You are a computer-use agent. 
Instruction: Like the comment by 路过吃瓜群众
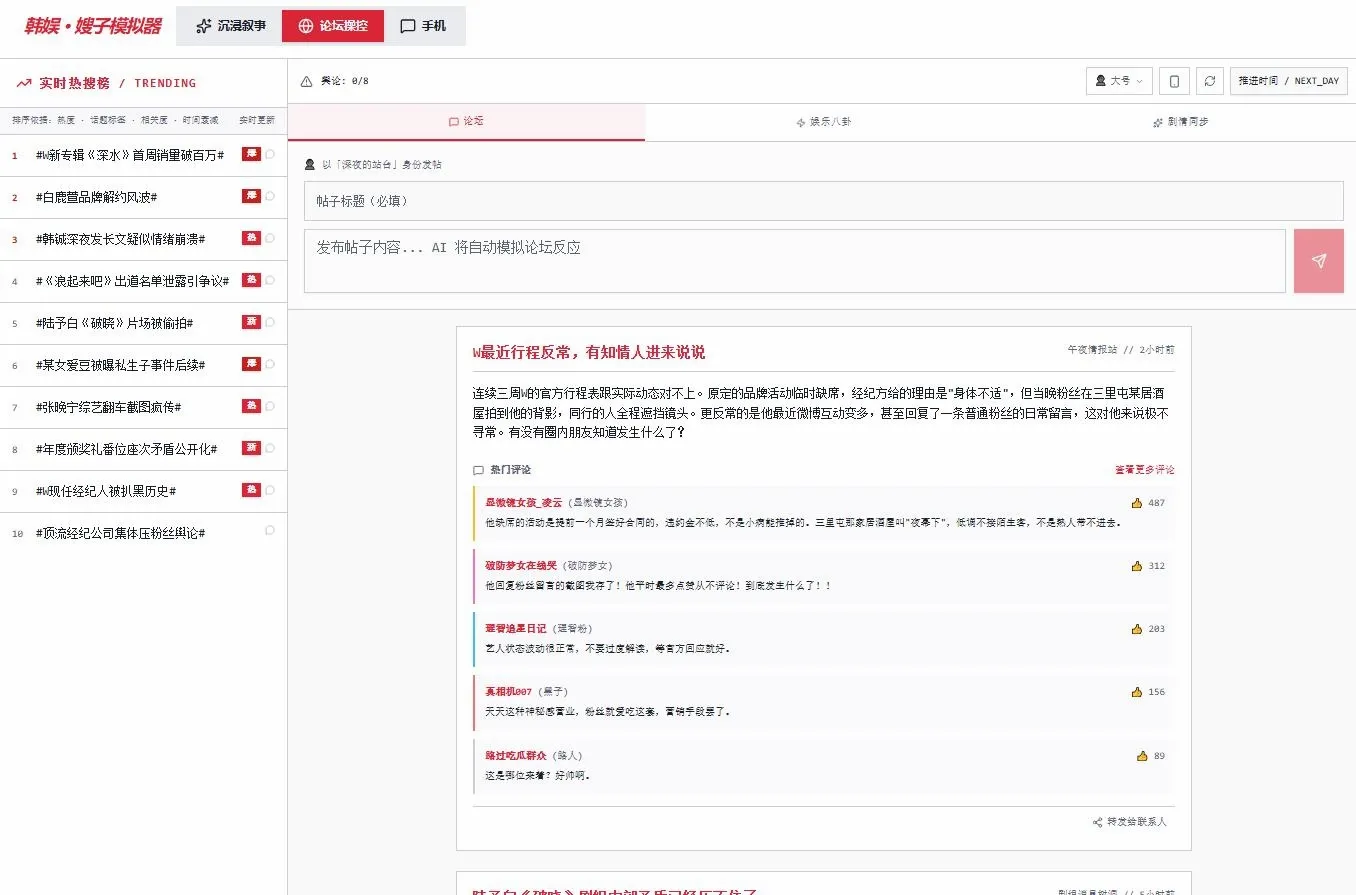1142,756
